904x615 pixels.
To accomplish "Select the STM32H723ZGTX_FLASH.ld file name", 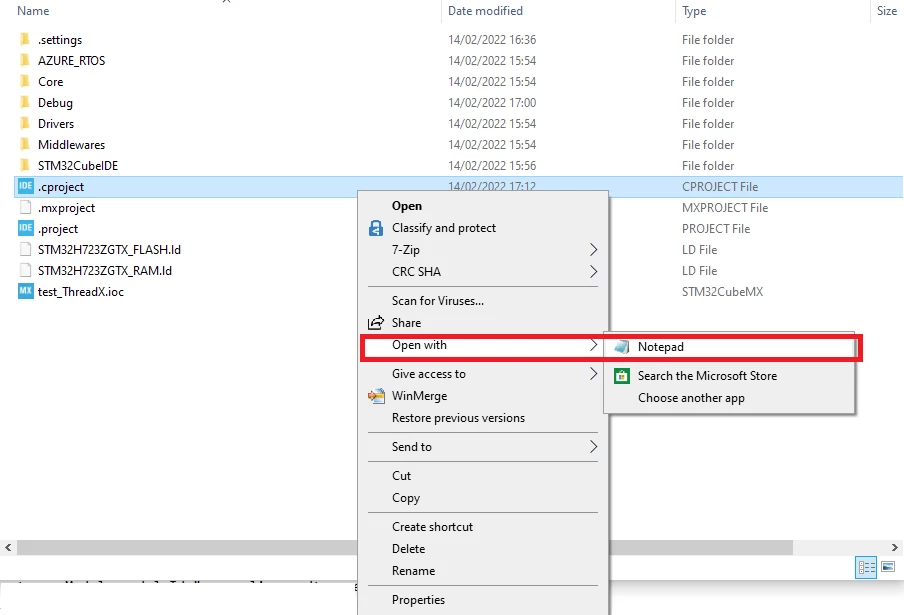I will point(110,250).
